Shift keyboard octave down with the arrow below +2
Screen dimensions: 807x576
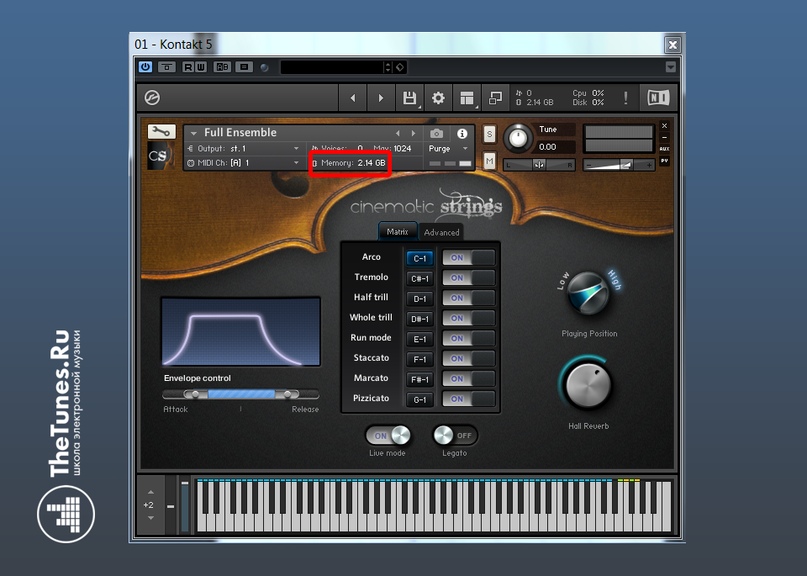pyautogui.click(x=150, y=517)
